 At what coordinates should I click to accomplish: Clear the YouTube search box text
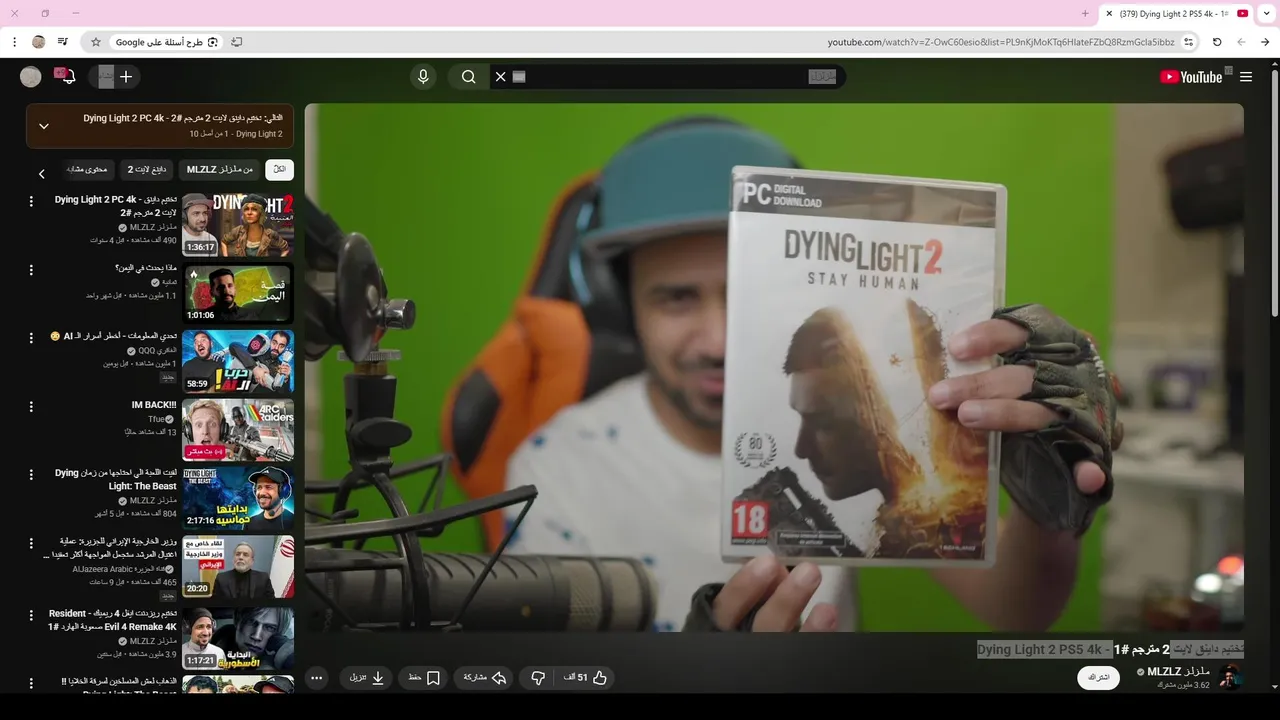501,77
